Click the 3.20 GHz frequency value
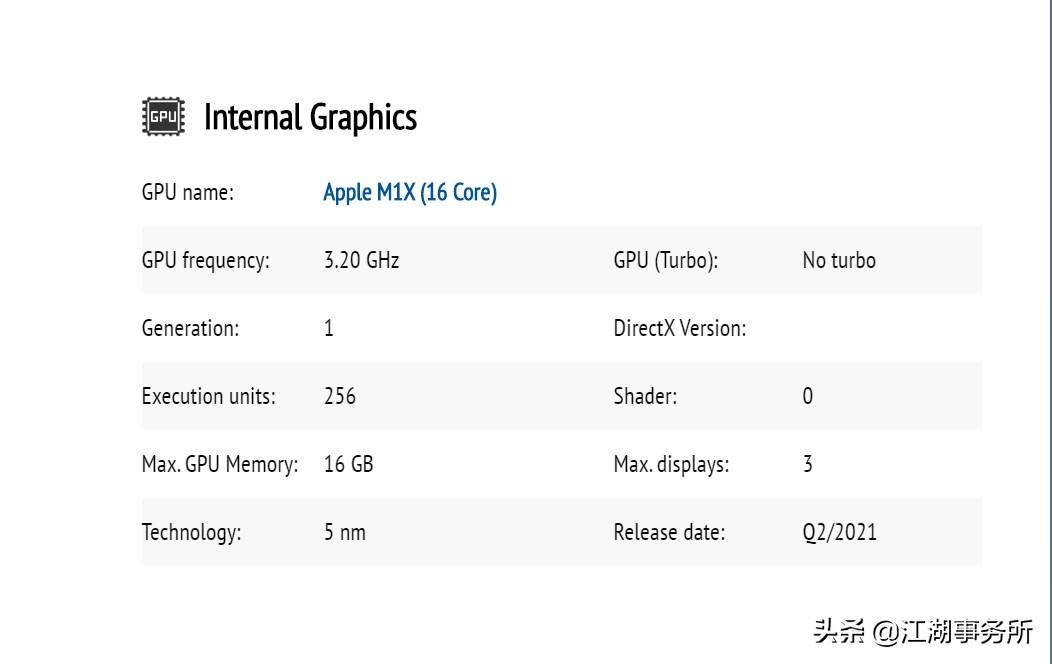The height and width of the screenshot is (664, 1052). [x=362, y=260]
